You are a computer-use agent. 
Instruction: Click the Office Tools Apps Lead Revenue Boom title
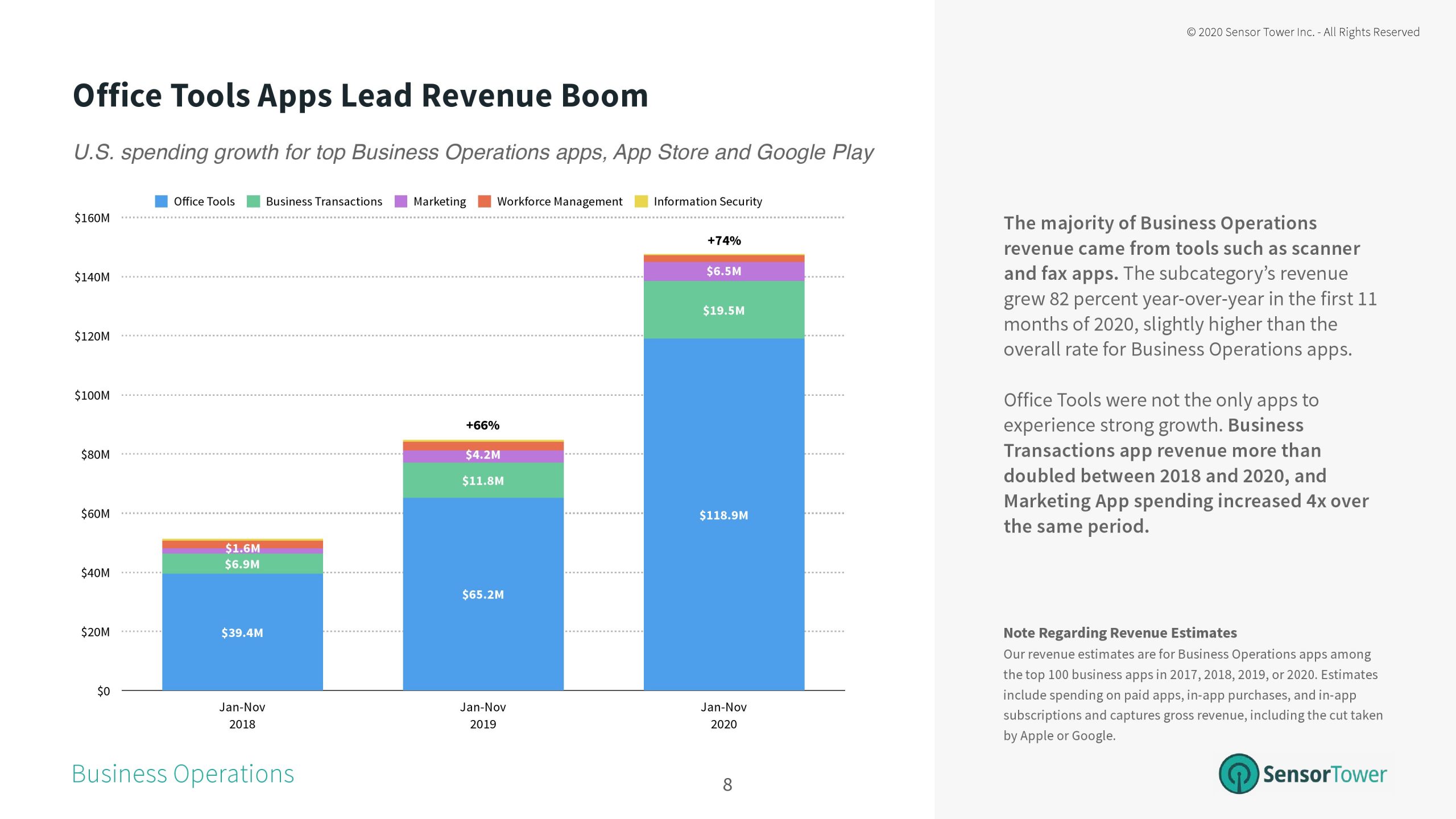click(x=361, y=95)
